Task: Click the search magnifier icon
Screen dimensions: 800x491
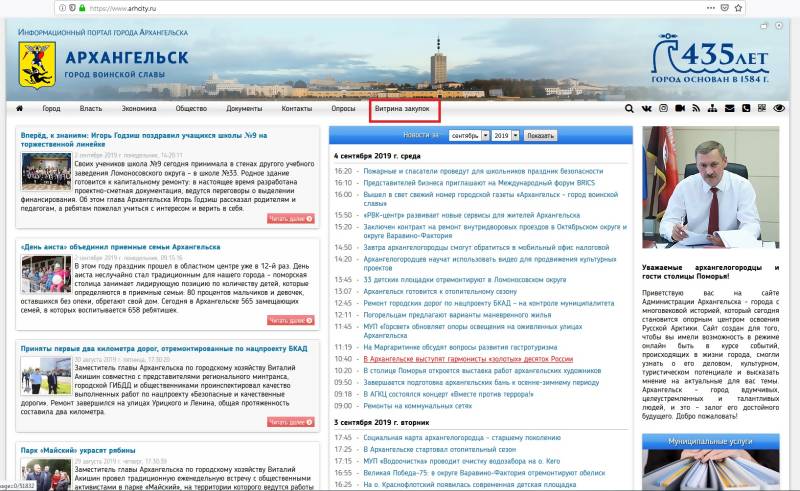Action: [629, 108]
